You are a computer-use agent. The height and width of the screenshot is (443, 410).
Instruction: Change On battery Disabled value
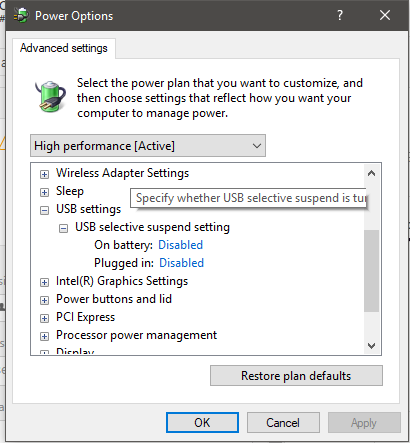click(x=180, y=245)
